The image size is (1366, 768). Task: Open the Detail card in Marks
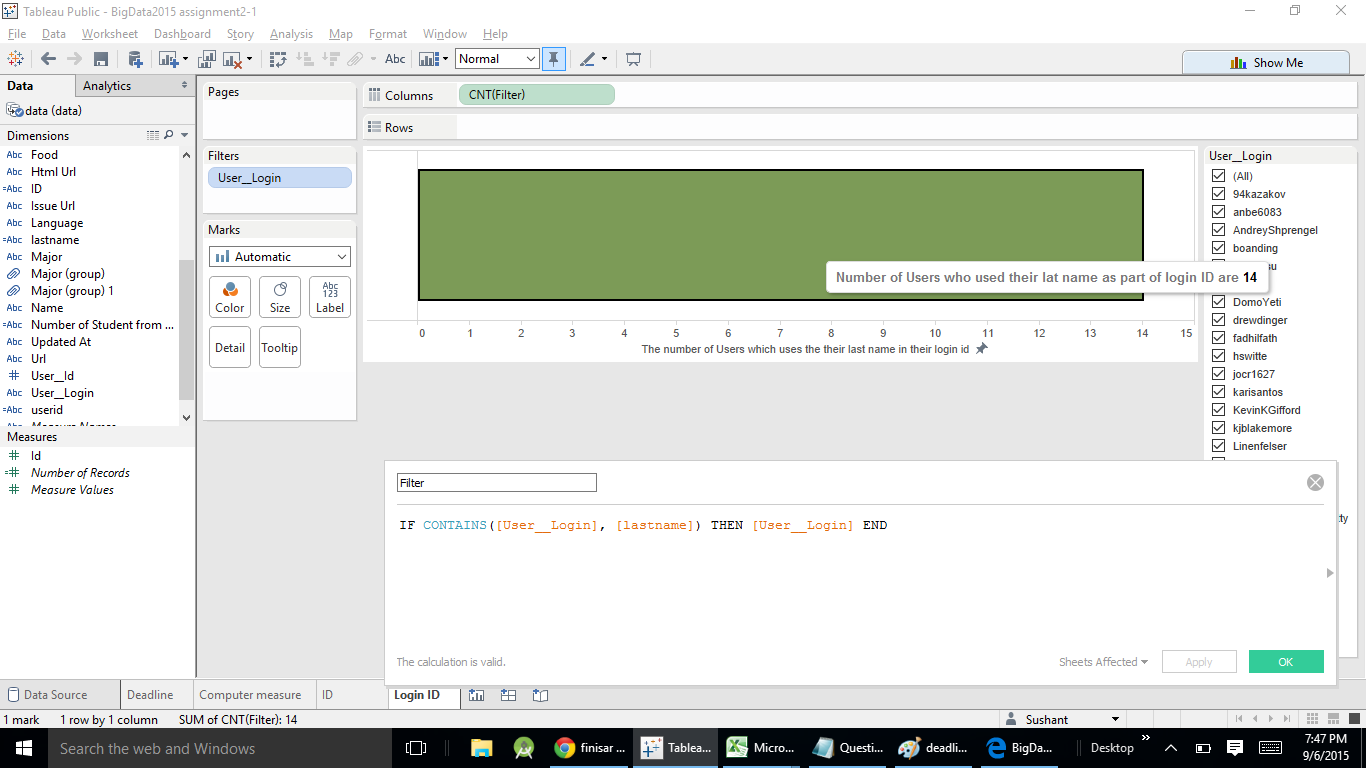pos(230,347)
